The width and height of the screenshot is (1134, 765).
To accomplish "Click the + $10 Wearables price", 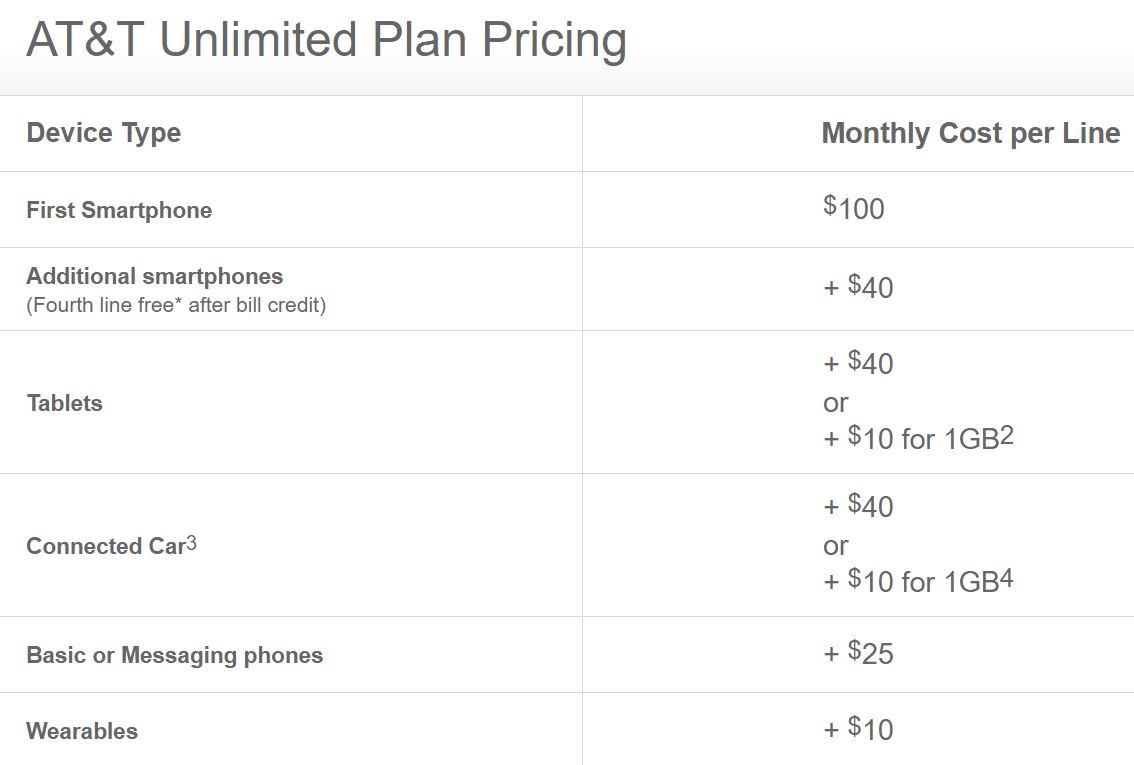I will tap(858, 730).
